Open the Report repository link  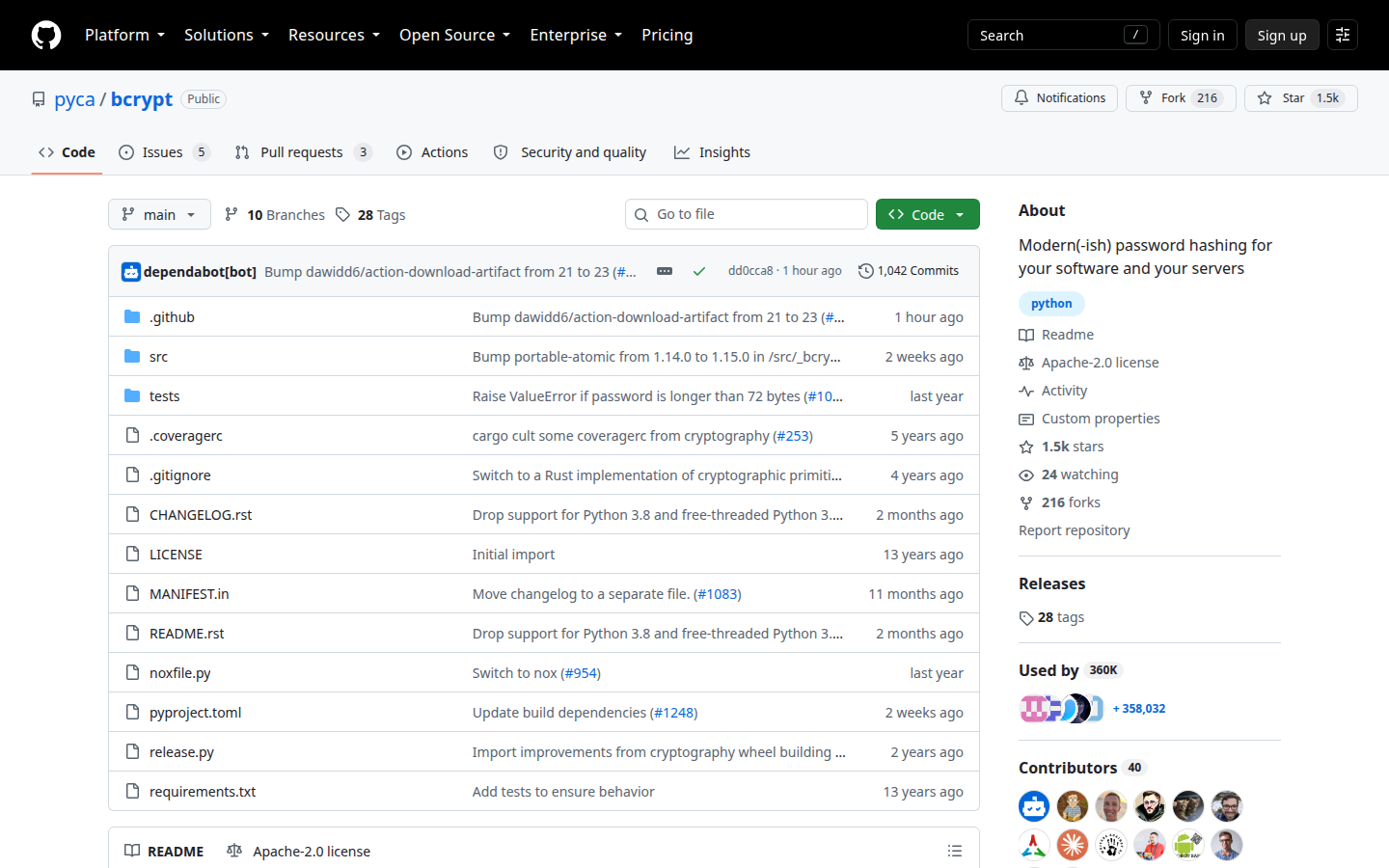pos(1074,530)
